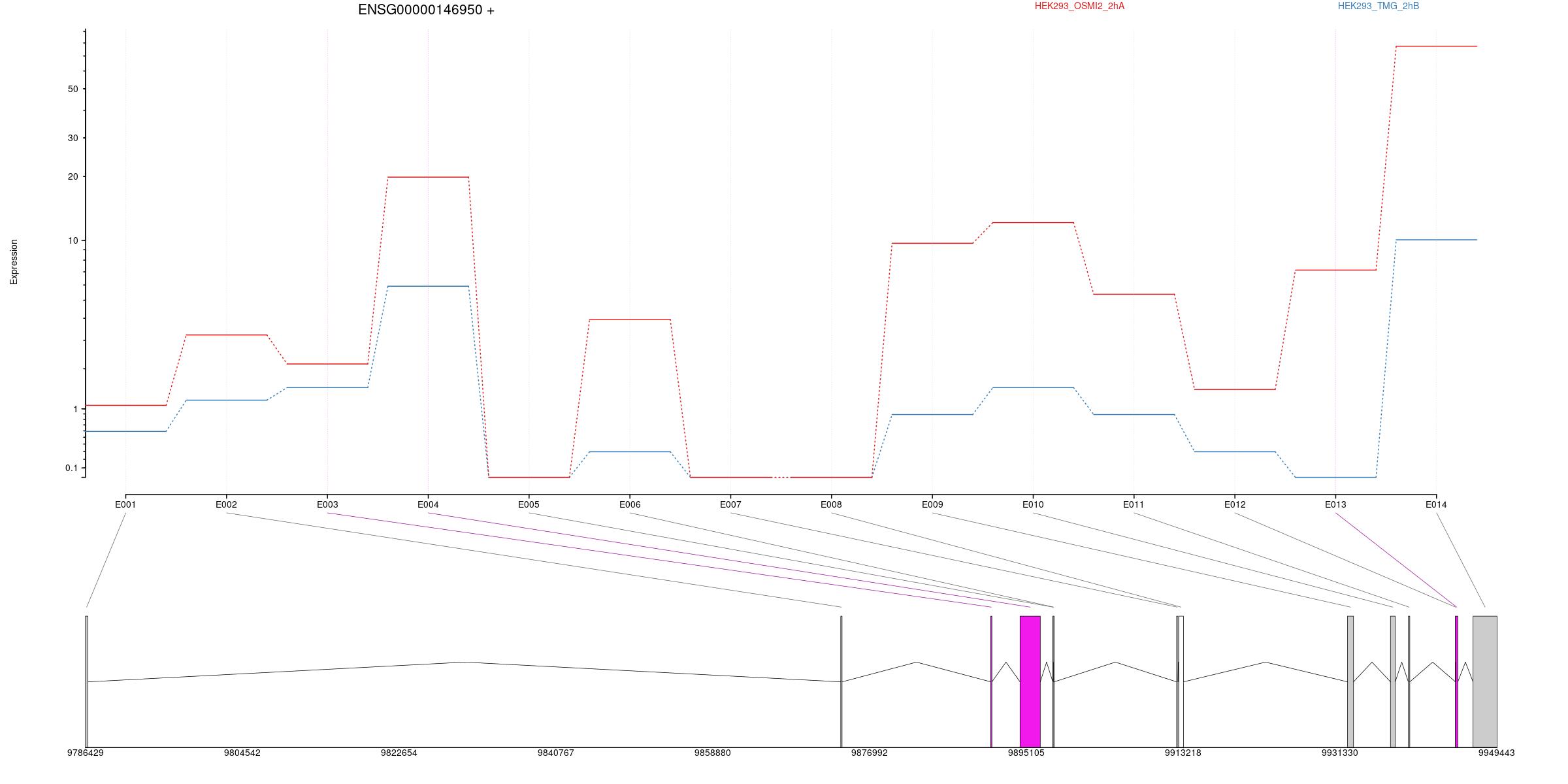Click exon label E012
The width and height of the screenshot is (1568, 784).
pos(1235,504)
